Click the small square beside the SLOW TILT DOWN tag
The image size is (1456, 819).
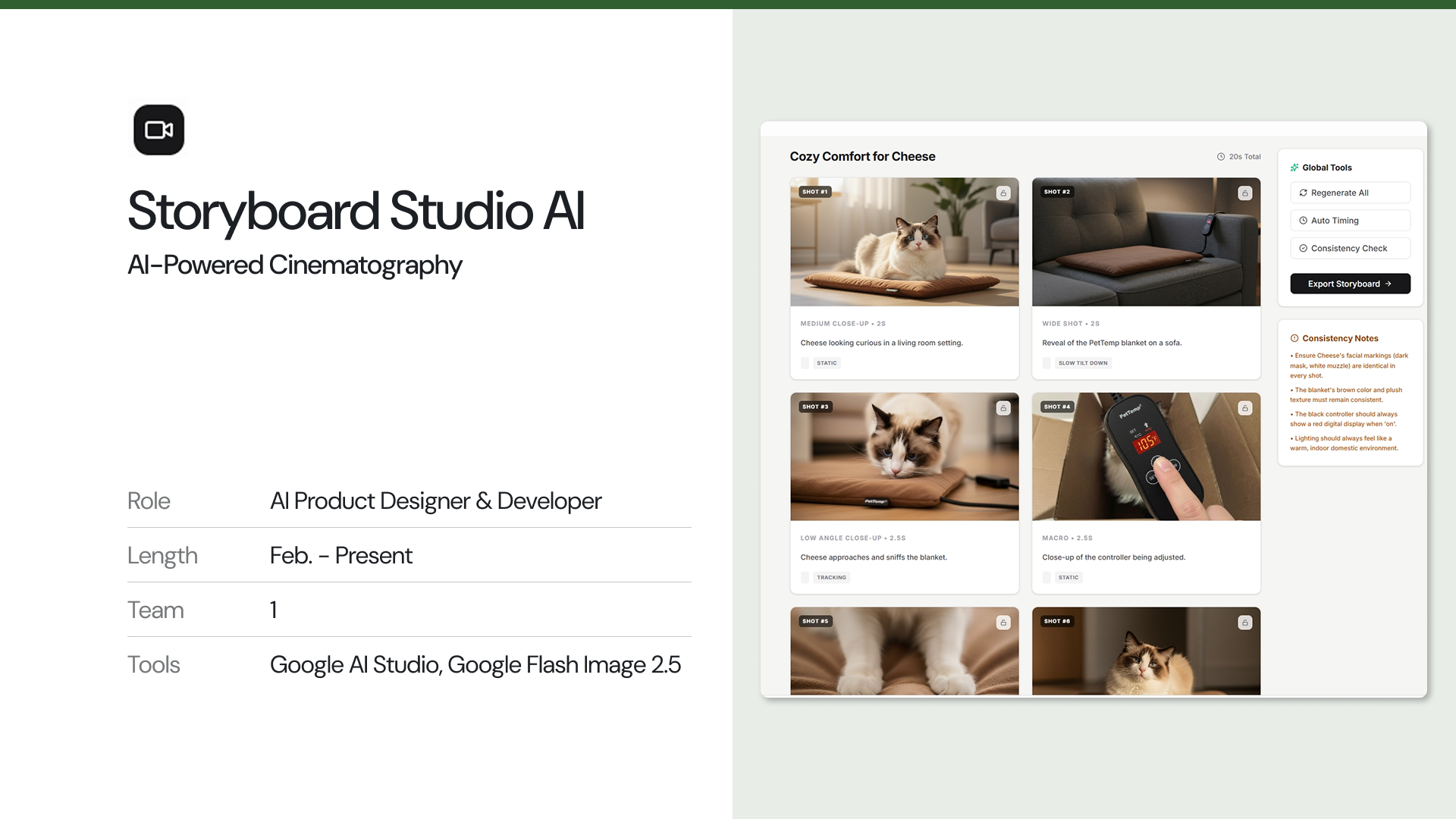[1046, 363]
